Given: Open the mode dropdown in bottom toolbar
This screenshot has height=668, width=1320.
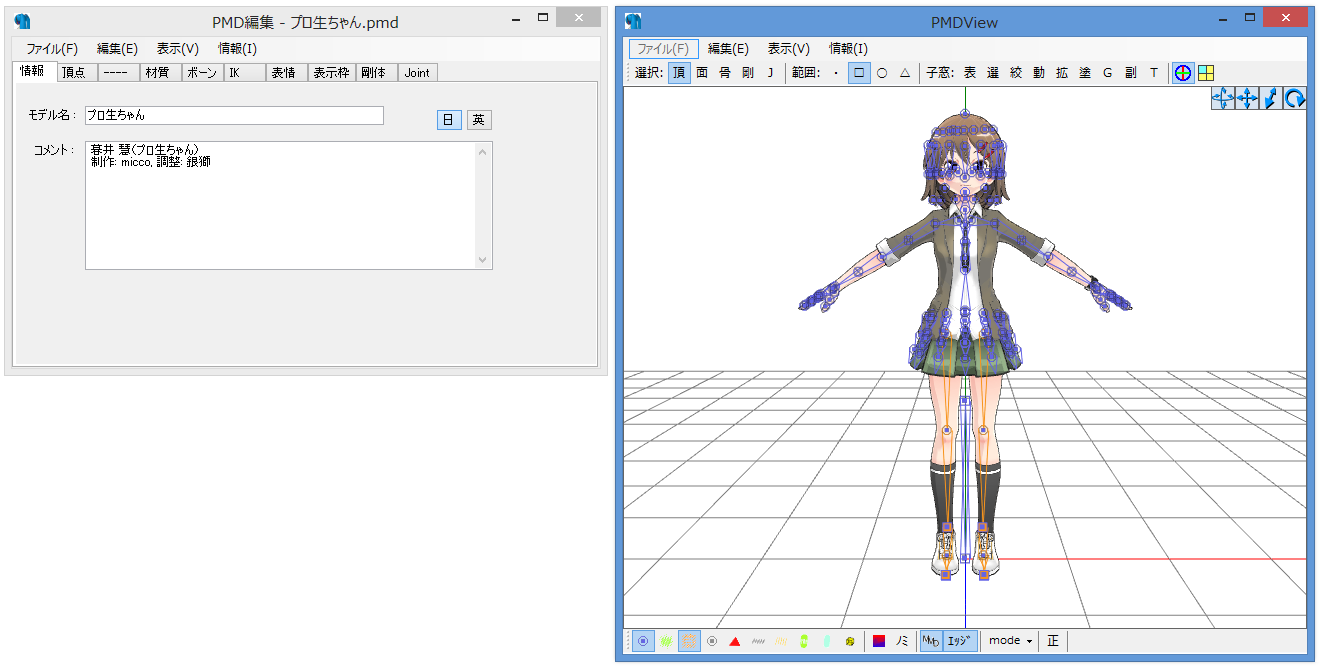Looking at the screenshot, I should coord(1010,641).
